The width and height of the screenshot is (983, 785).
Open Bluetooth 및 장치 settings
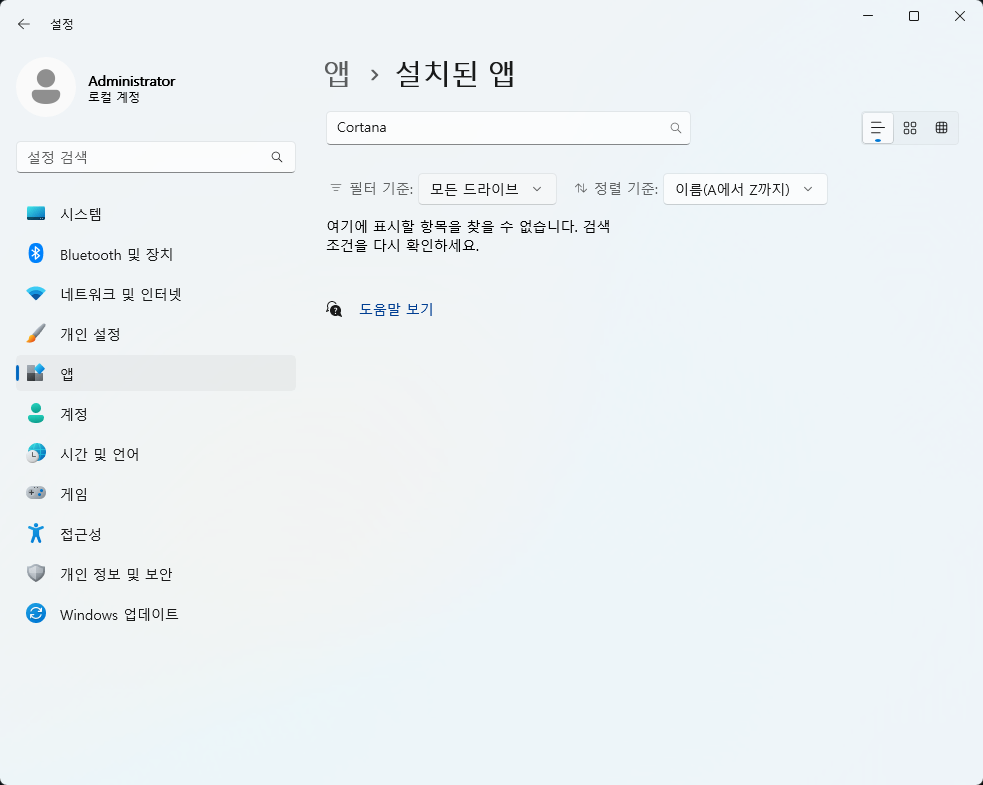click(155, 254)
